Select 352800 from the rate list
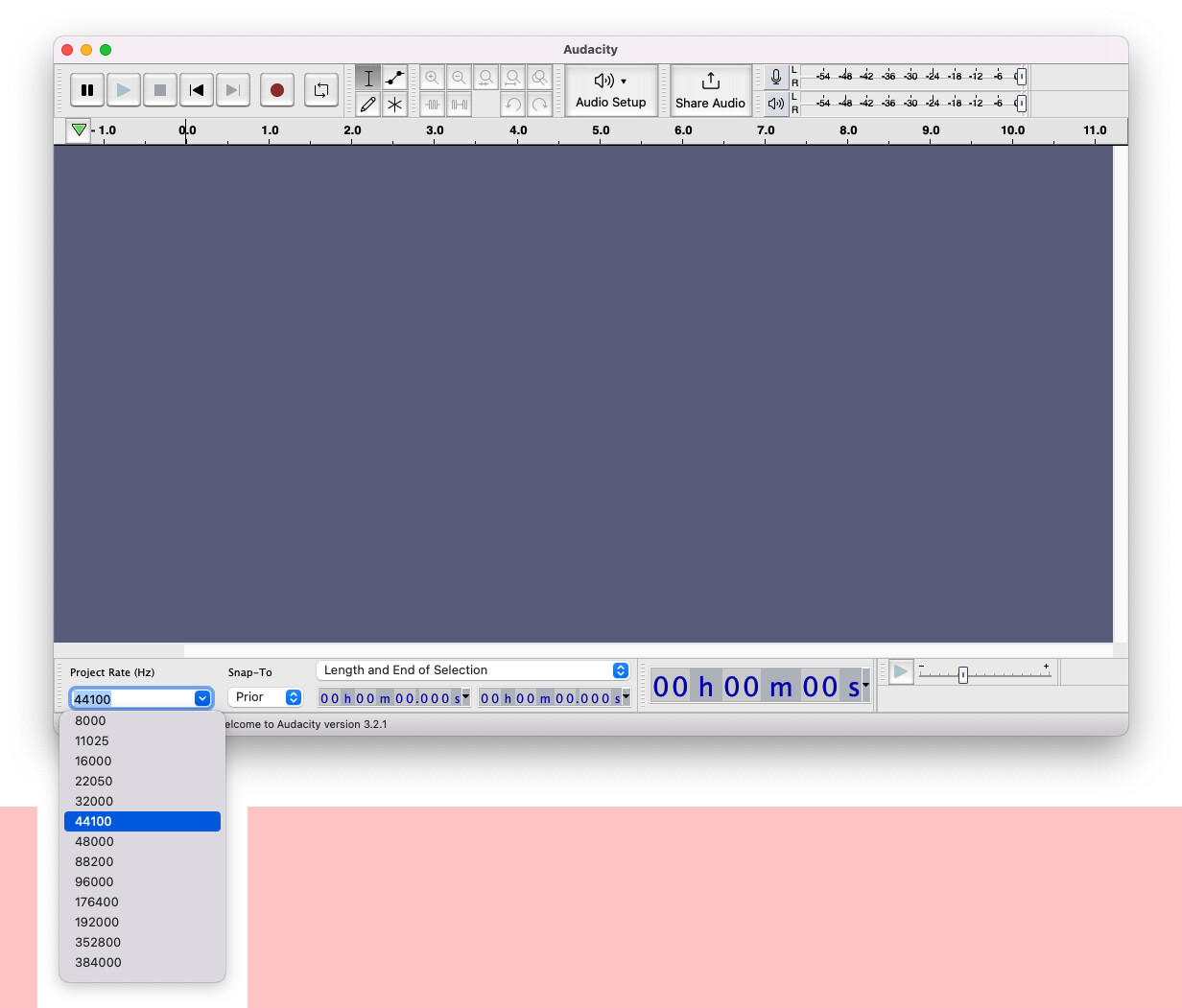Image resolution: width=1182 pixels, height=1008 pixels. click(x=142, y=942)
